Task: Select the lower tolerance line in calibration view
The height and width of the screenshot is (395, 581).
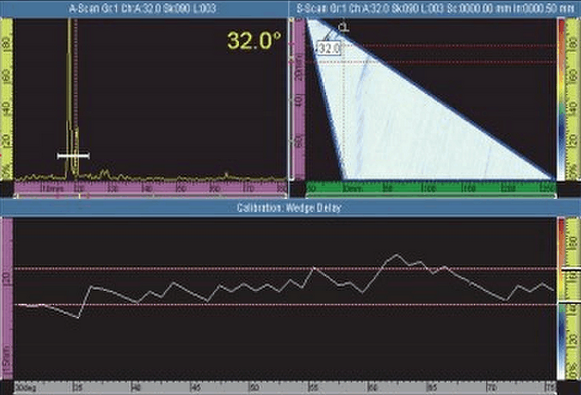Action: coord(285,305)
